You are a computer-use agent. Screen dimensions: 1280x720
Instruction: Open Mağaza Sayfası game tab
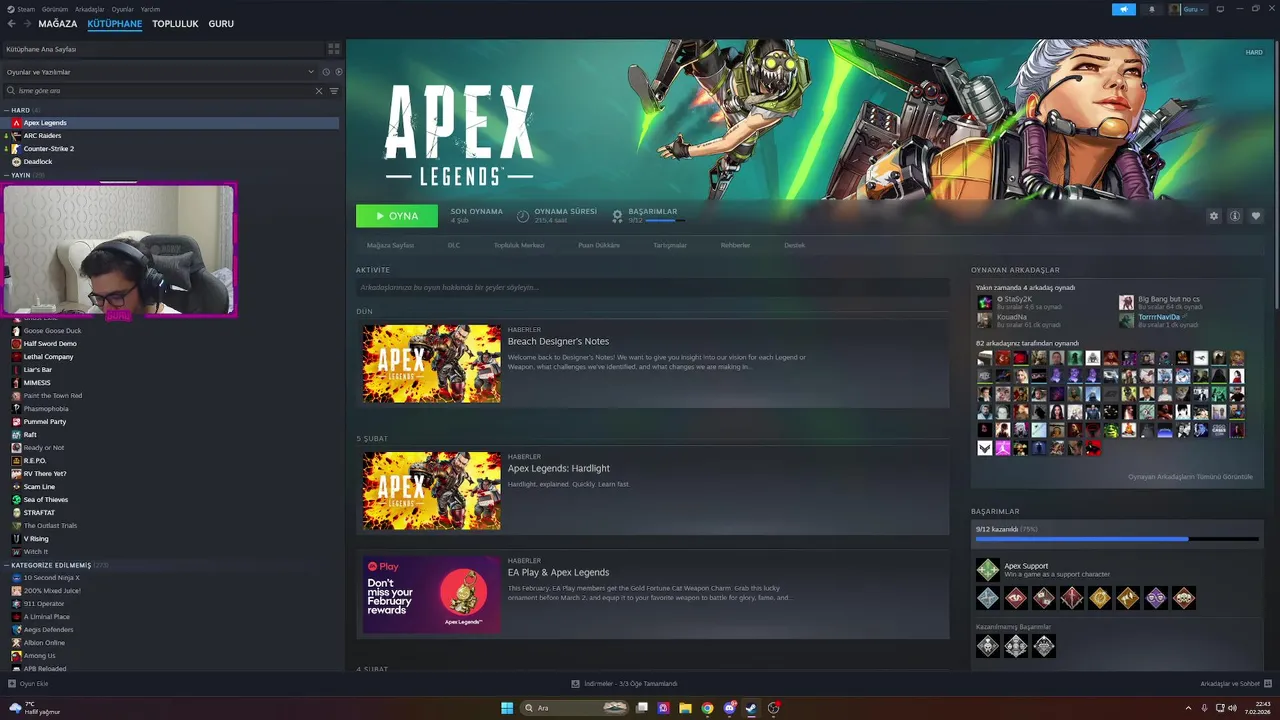point(390,245)
